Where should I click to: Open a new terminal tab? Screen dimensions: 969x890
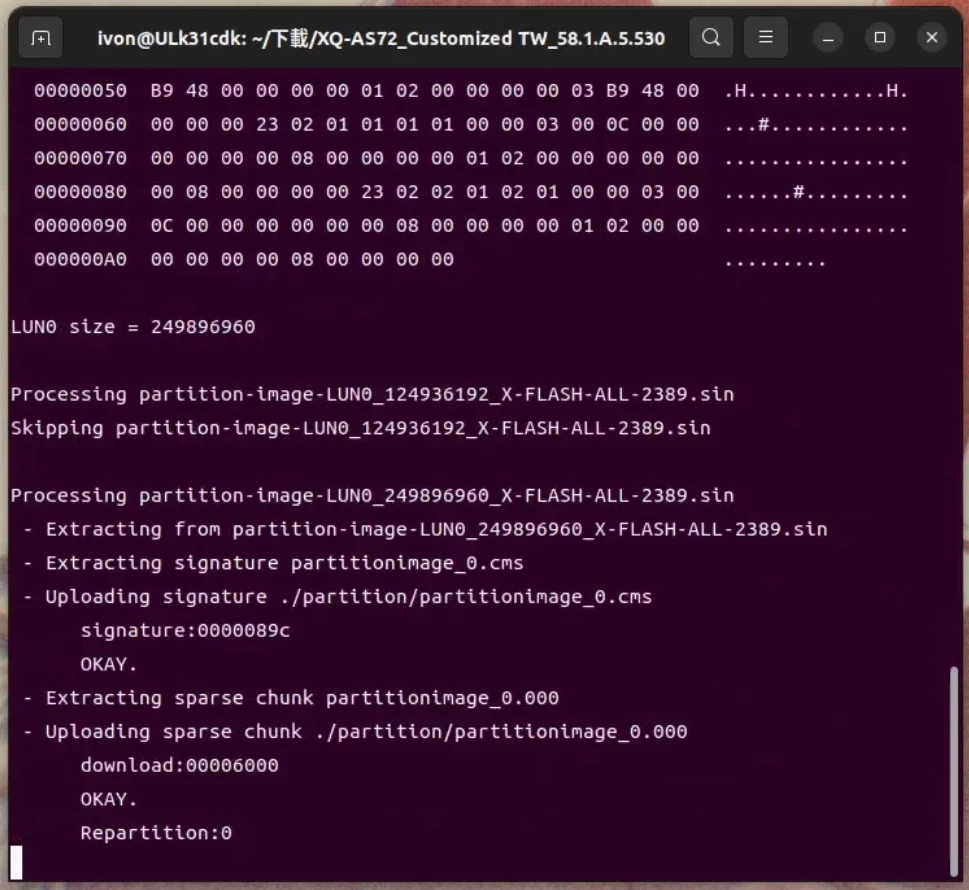pos(41,38)
